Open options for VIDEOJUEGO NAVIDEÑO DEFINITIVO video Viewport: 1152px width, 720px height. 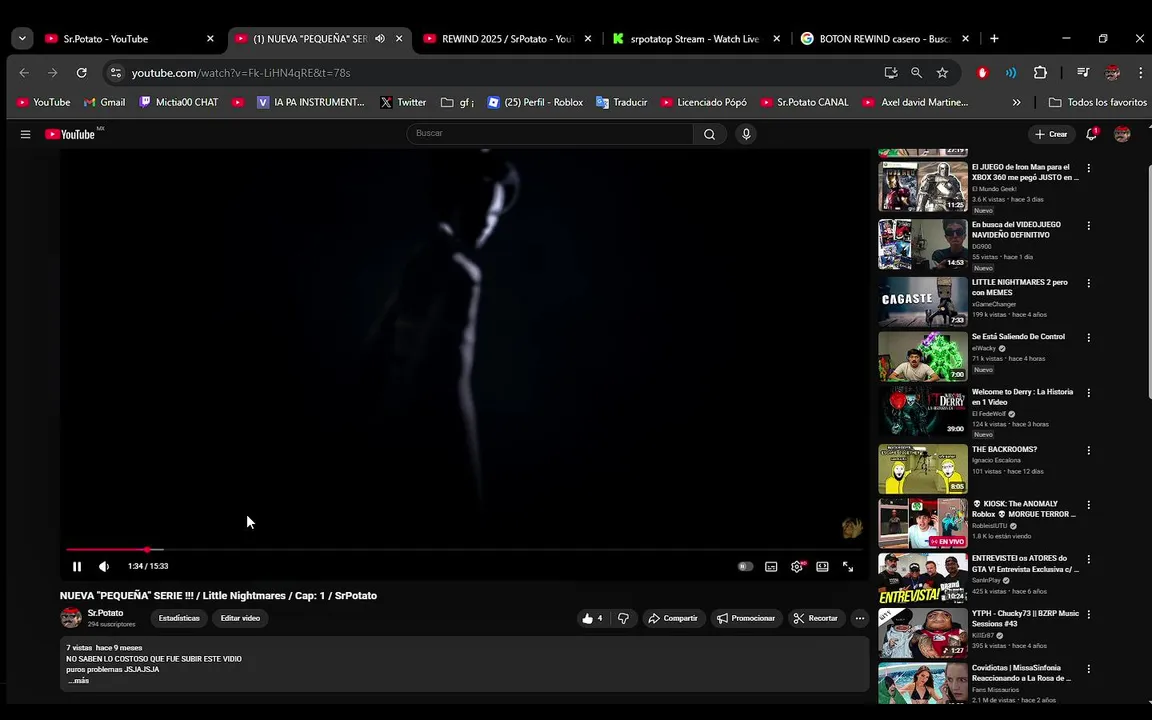pos(1089,226)
